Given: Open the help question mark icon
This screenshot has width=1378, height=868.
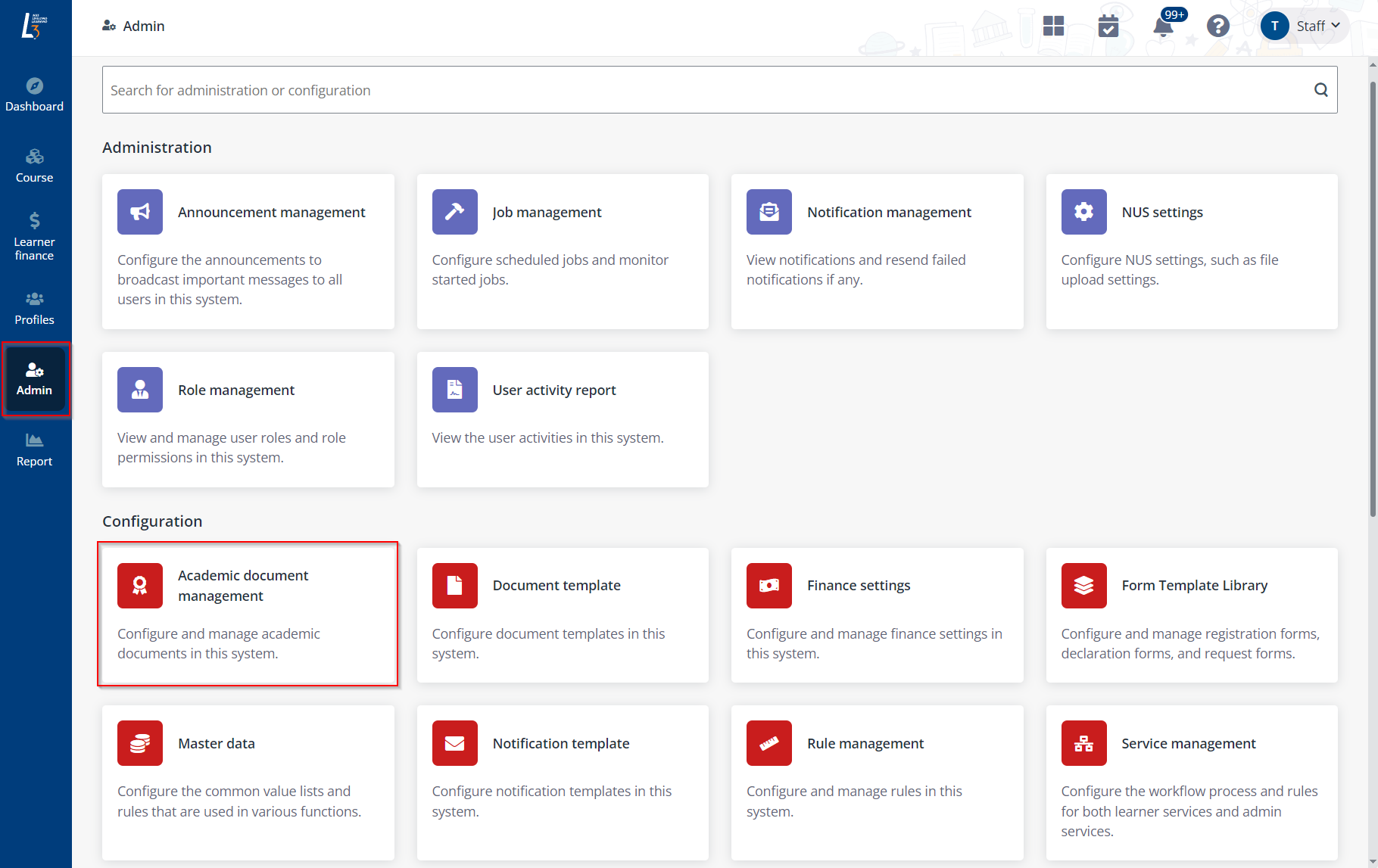Looking at the screenshot, I should pos(1217,26).
